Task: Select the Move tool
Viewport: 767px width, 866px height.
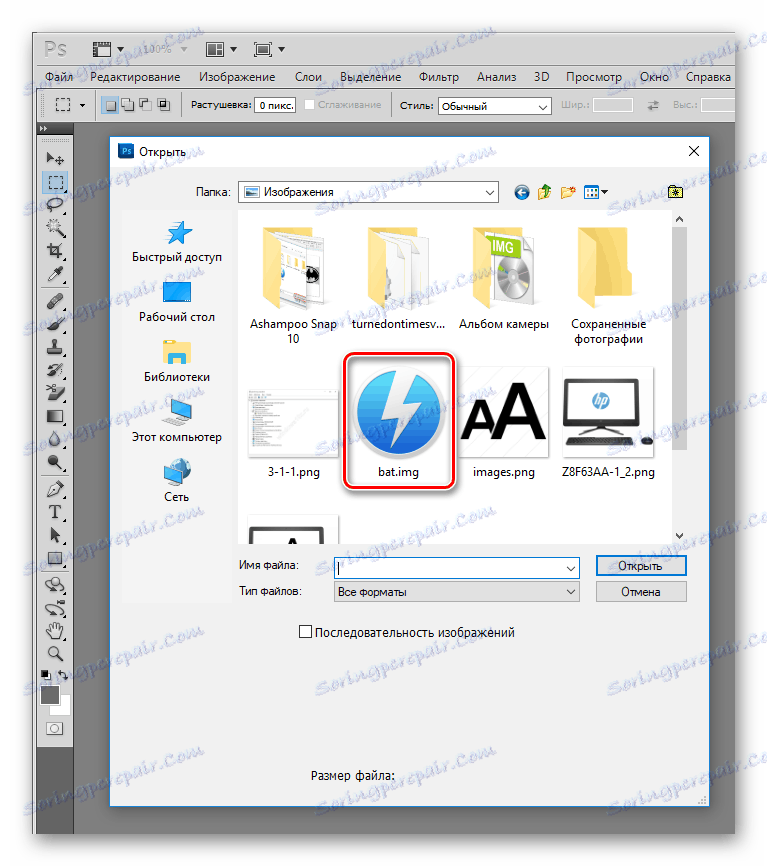Action: click(55, 159)
